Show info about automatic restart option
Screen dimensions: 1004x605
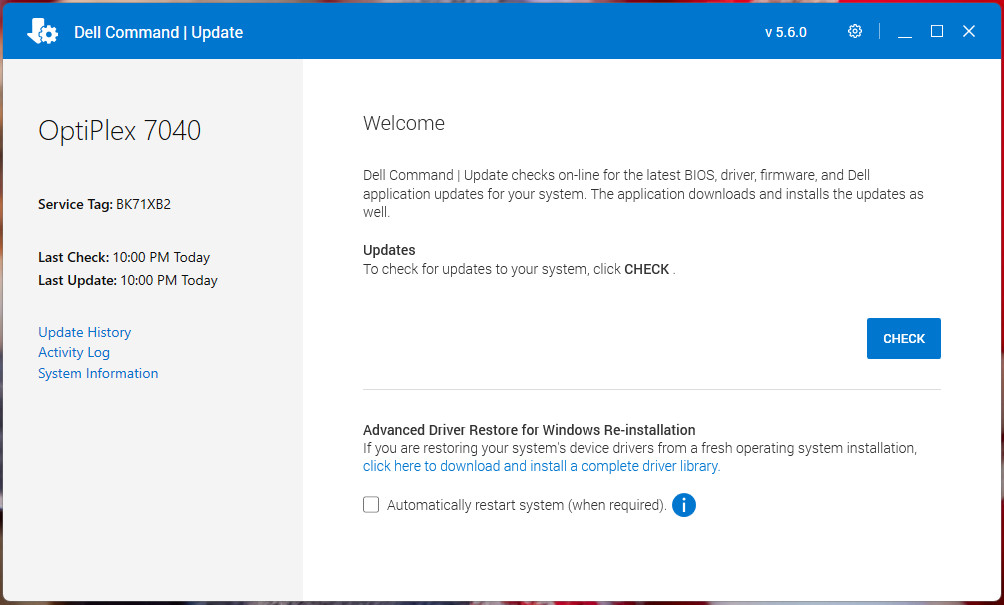[x=684, y=505]
